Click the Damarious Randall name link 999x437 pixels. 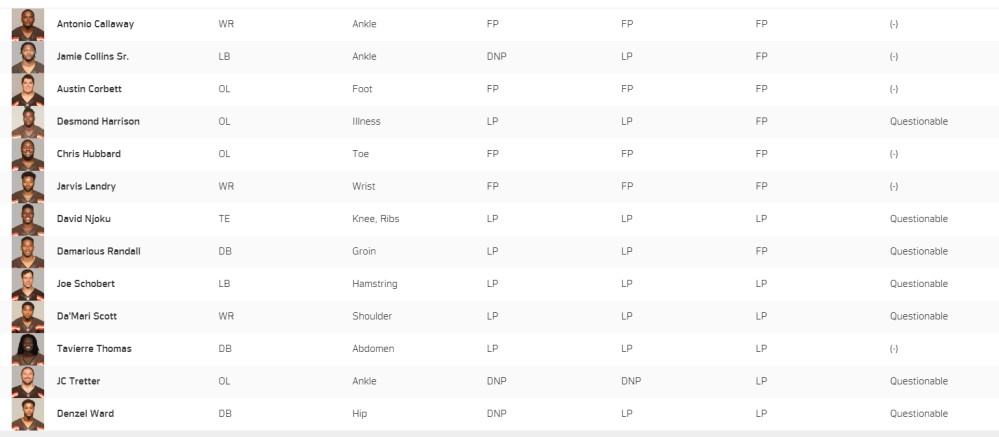point(99,251)
